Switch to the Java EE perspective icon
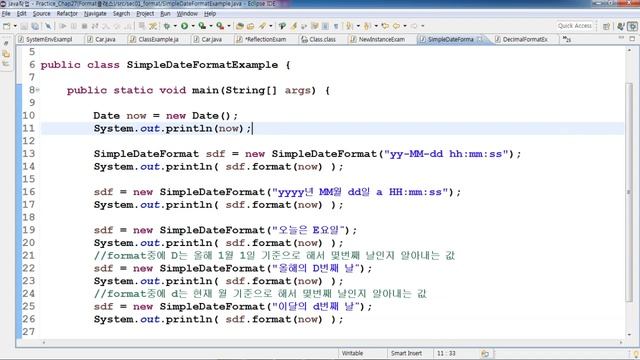The image size is (640, 360). point(621,26)
